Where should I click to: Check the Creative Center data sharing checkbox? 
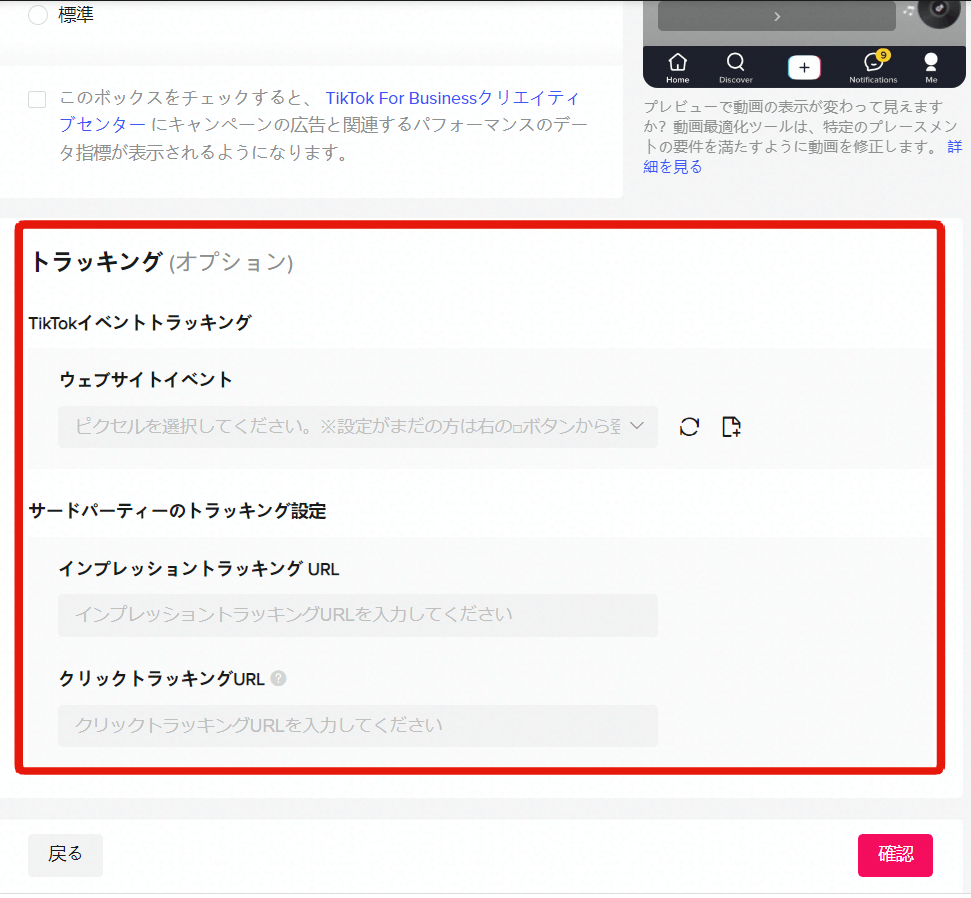(37, 99)
